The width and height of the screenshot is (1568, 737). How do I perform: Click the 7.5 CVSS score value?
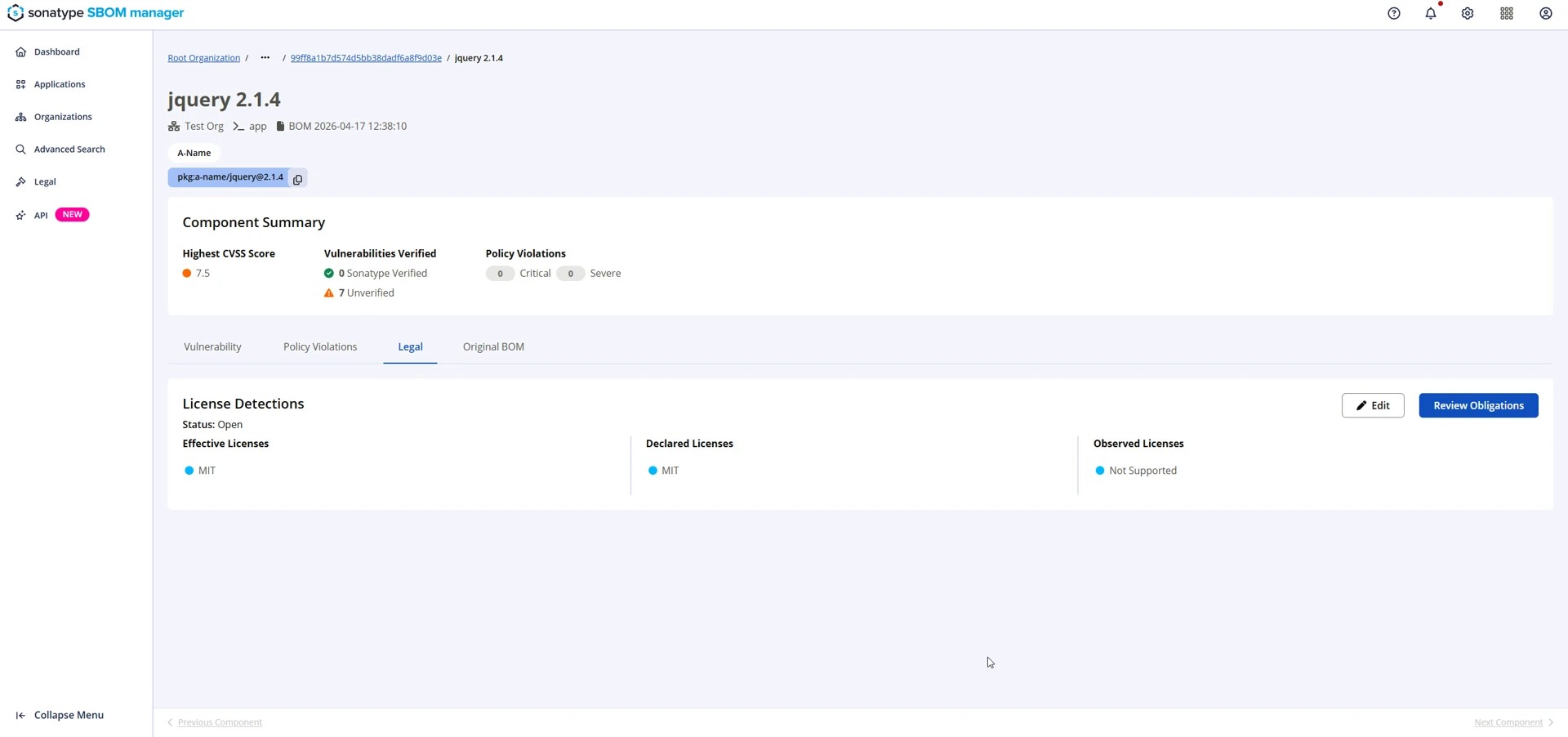point(203,274)
